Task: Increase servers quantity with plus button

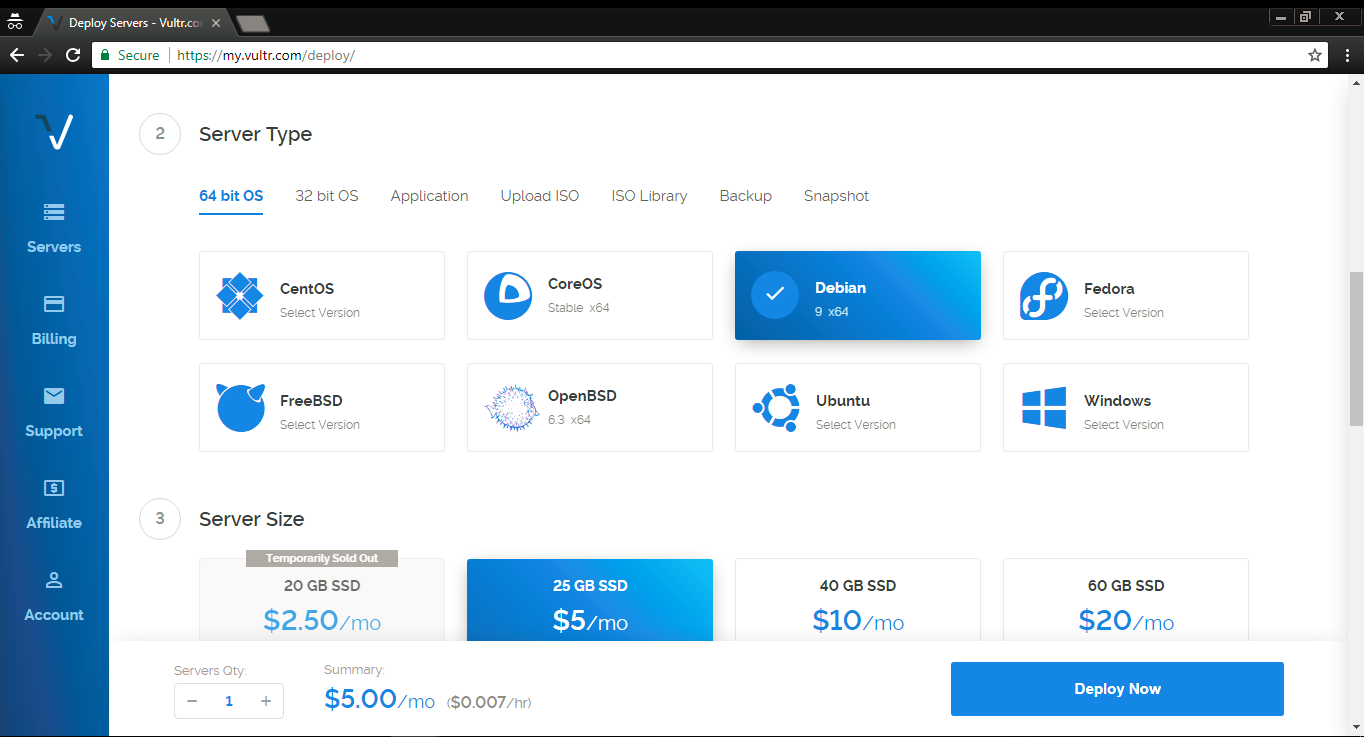Action: [266, 701]
